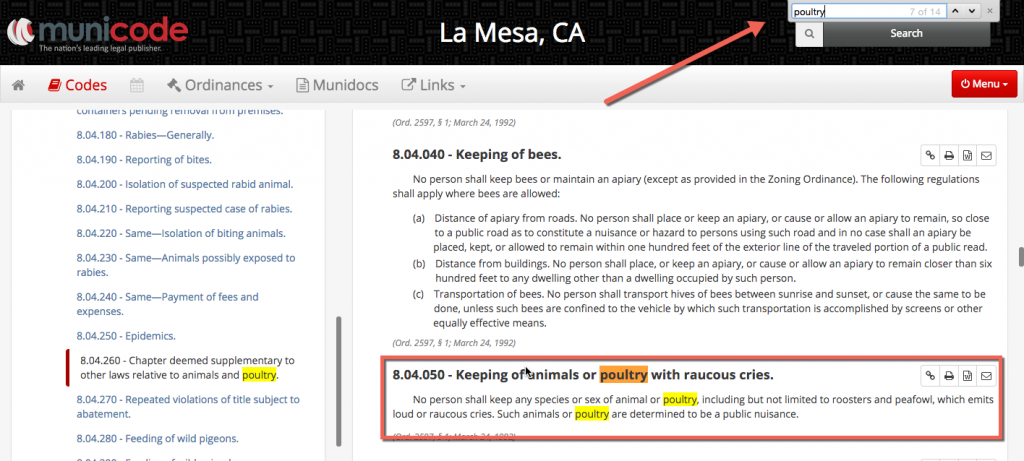Click the home icon in navigation bar

18,85
